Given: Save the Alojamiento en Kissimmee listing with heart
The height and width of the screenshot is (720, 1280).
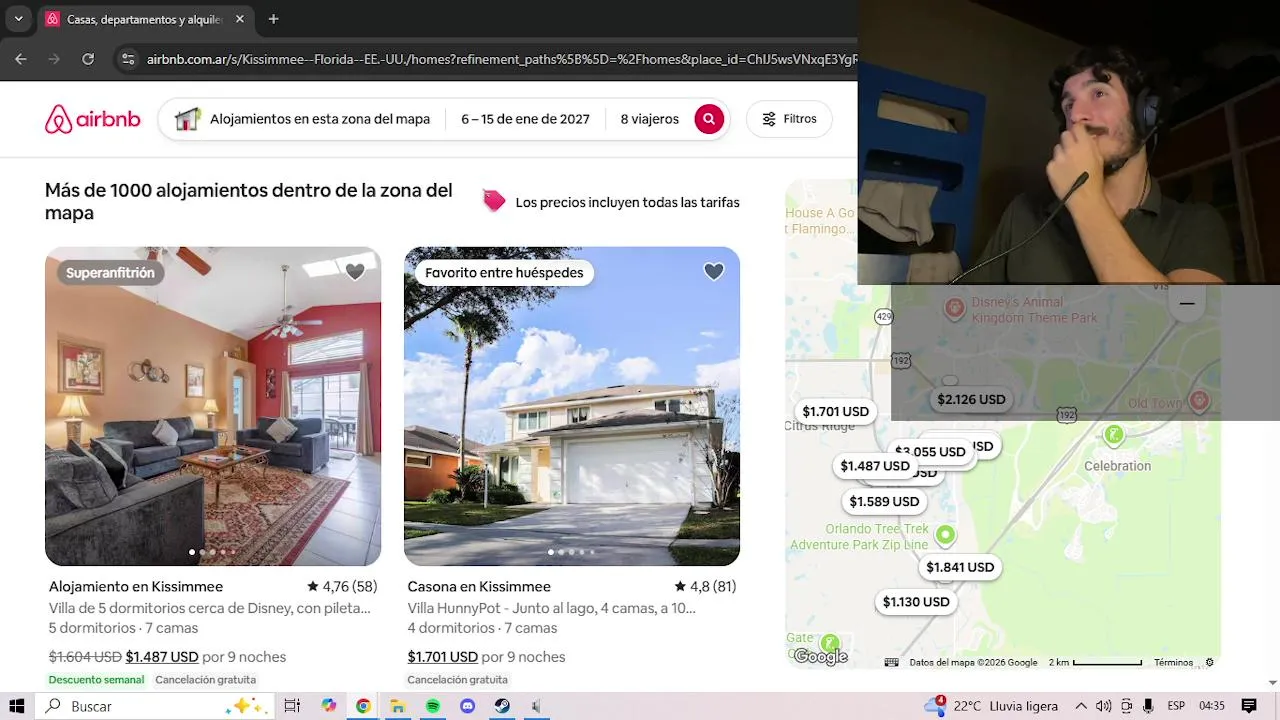Looking at the screenshot, I should point(355,272).
